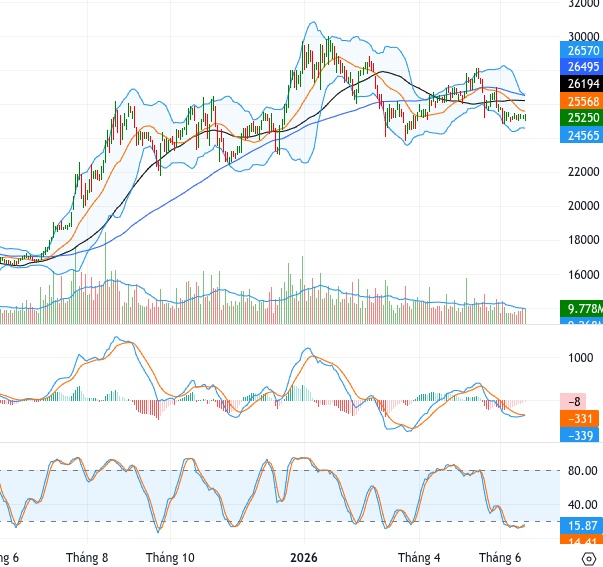Viewport: 603px width, 567px height.
Task: Click Tháng 10 time axis label
Action: [170, 557]
